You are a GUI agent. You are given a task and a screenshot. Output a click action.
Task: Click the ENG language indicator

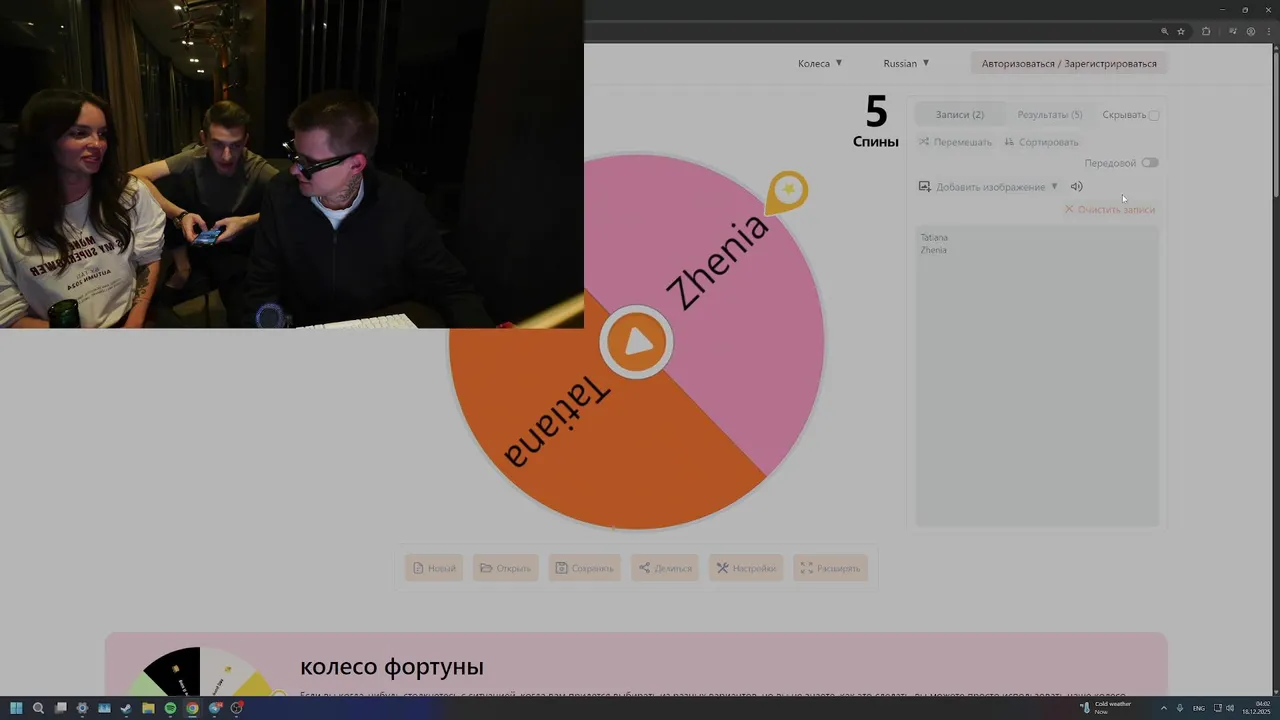pos(1199,708)
